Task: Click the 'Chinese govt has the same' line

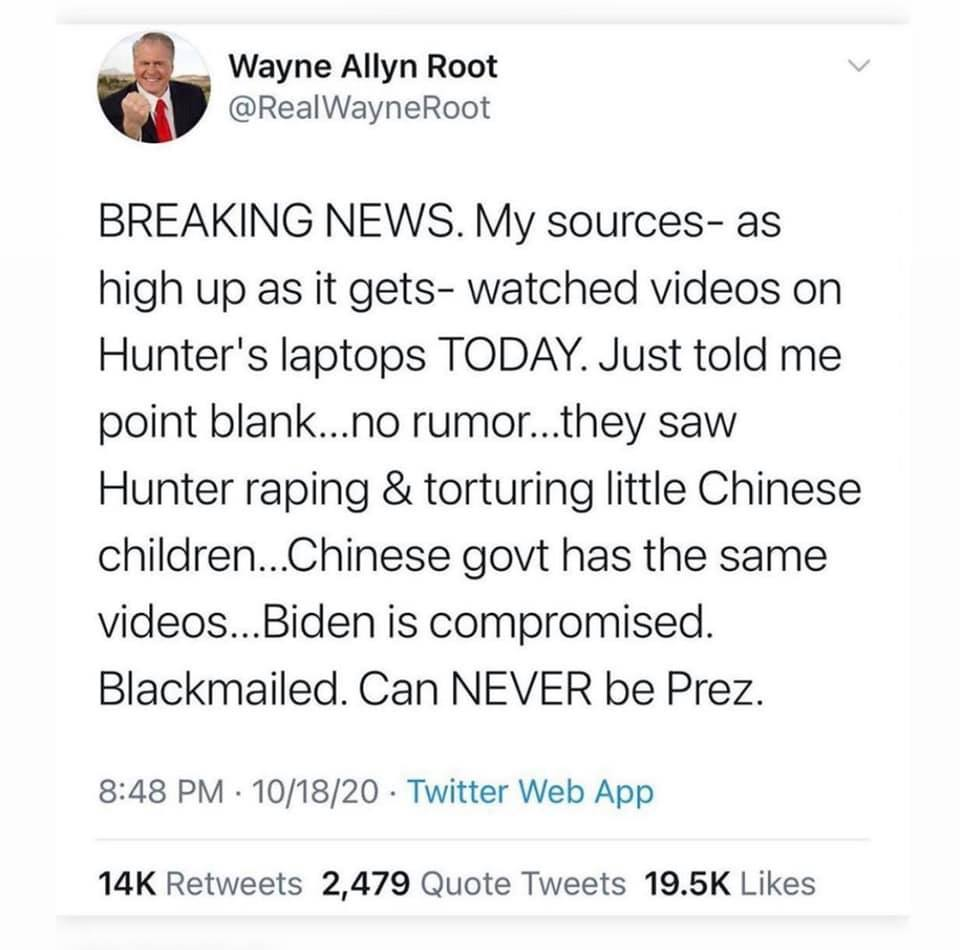Action: (x=462, y=556)
